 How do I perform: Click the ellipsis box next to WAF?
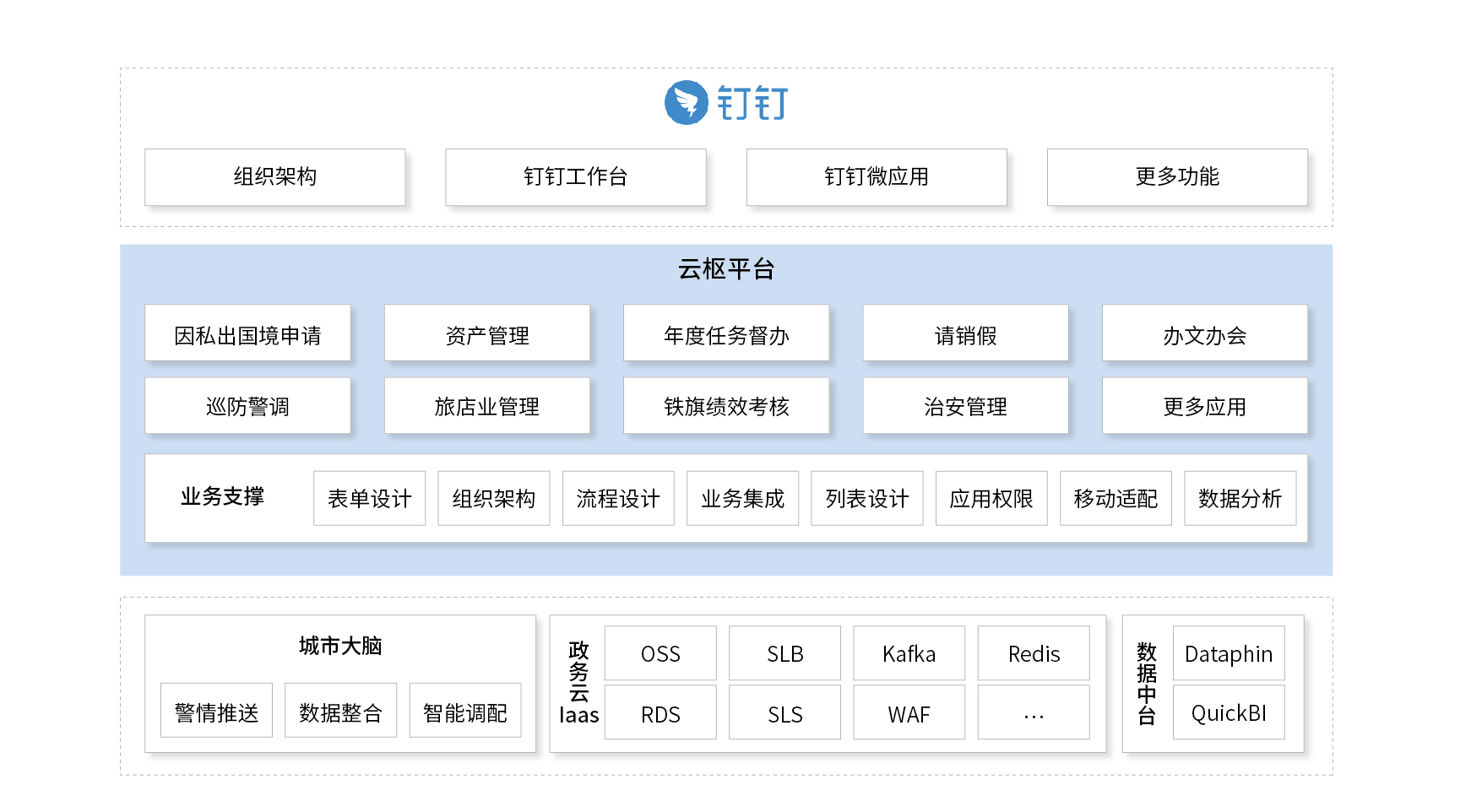tap(1034, 712)
